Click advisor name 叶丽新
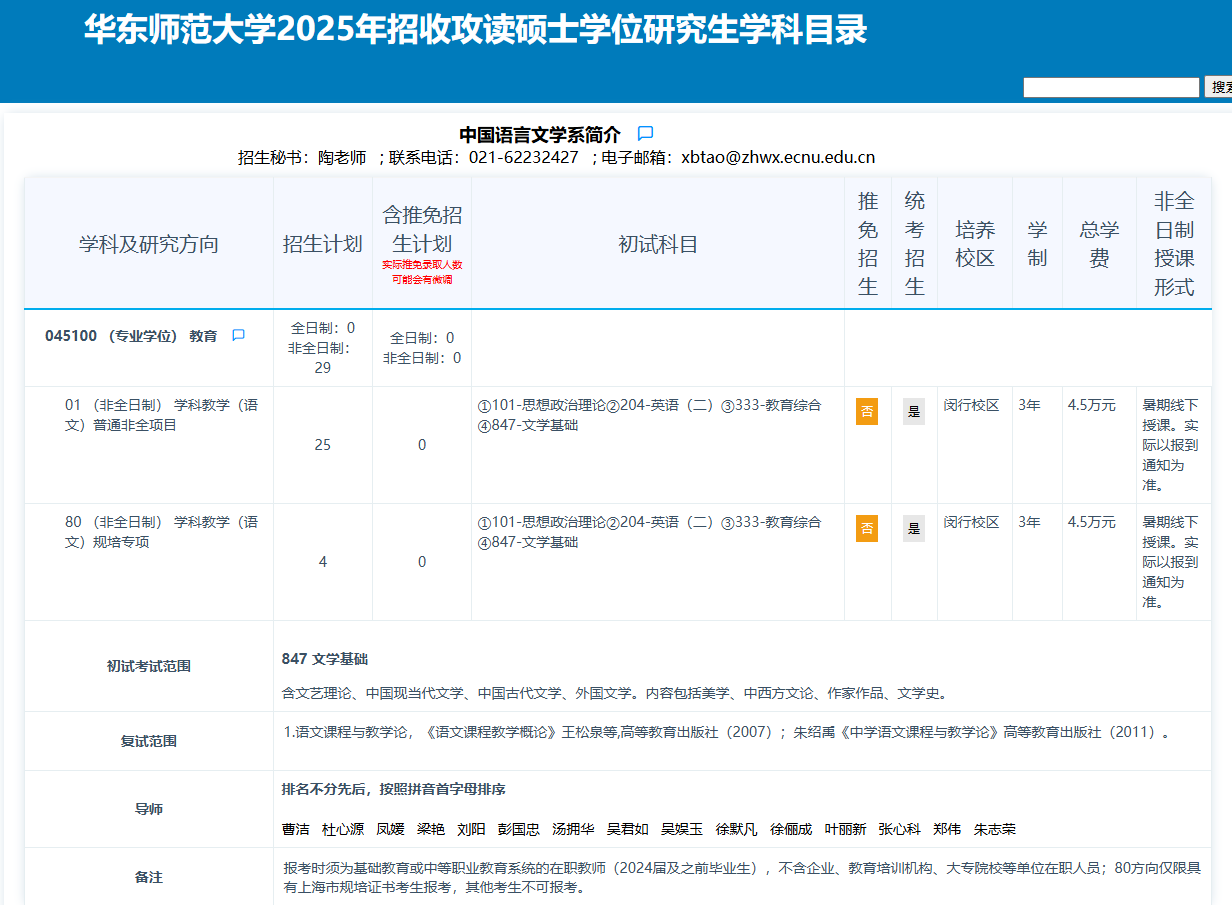This screenshot has width=1232, height=905. click(x=846, y=829)
